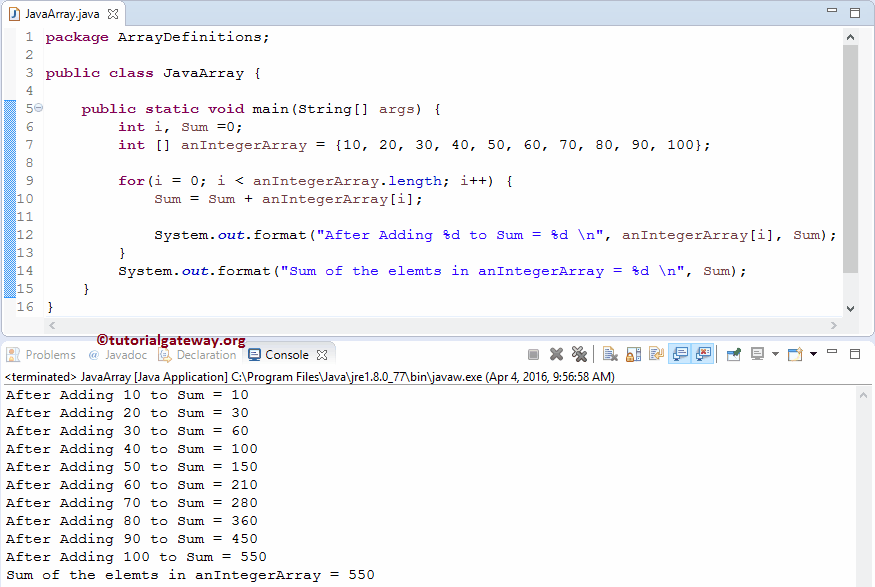The height and width of the screenshot is (587, 875).
Task: Terminate the running Java application
Action: click(533, 353)
